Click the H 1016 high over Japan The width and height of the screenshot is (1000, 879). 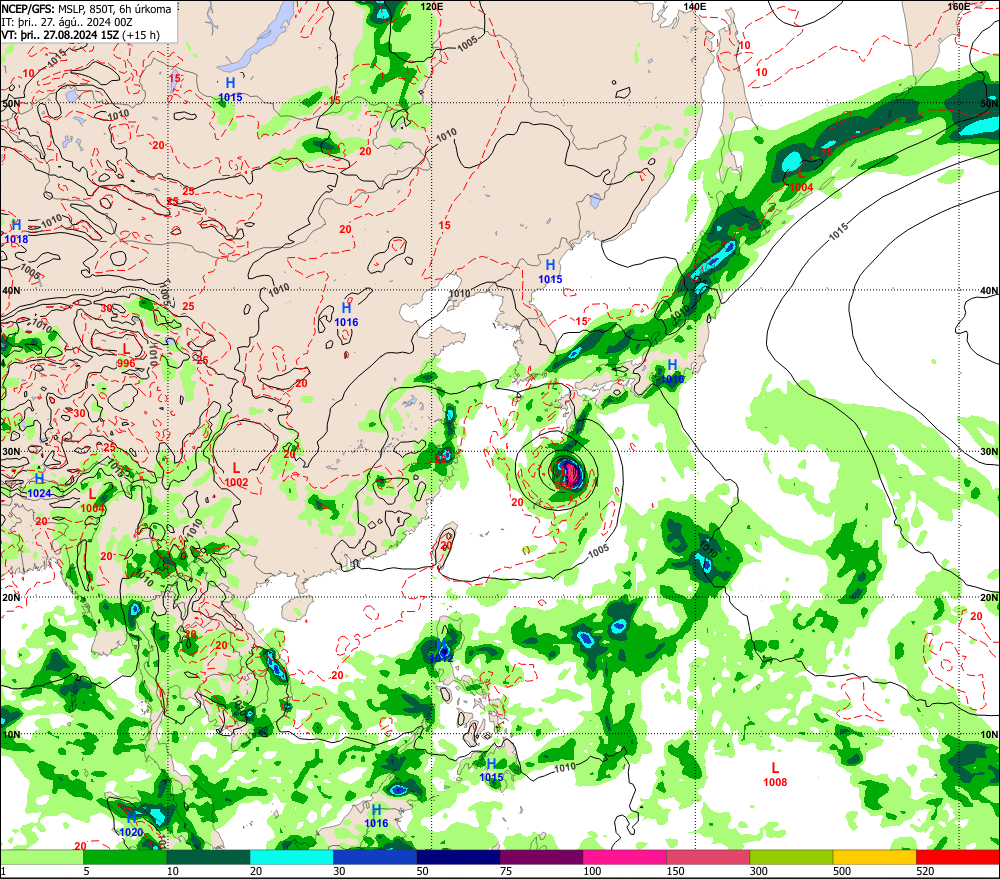(672, 371)
